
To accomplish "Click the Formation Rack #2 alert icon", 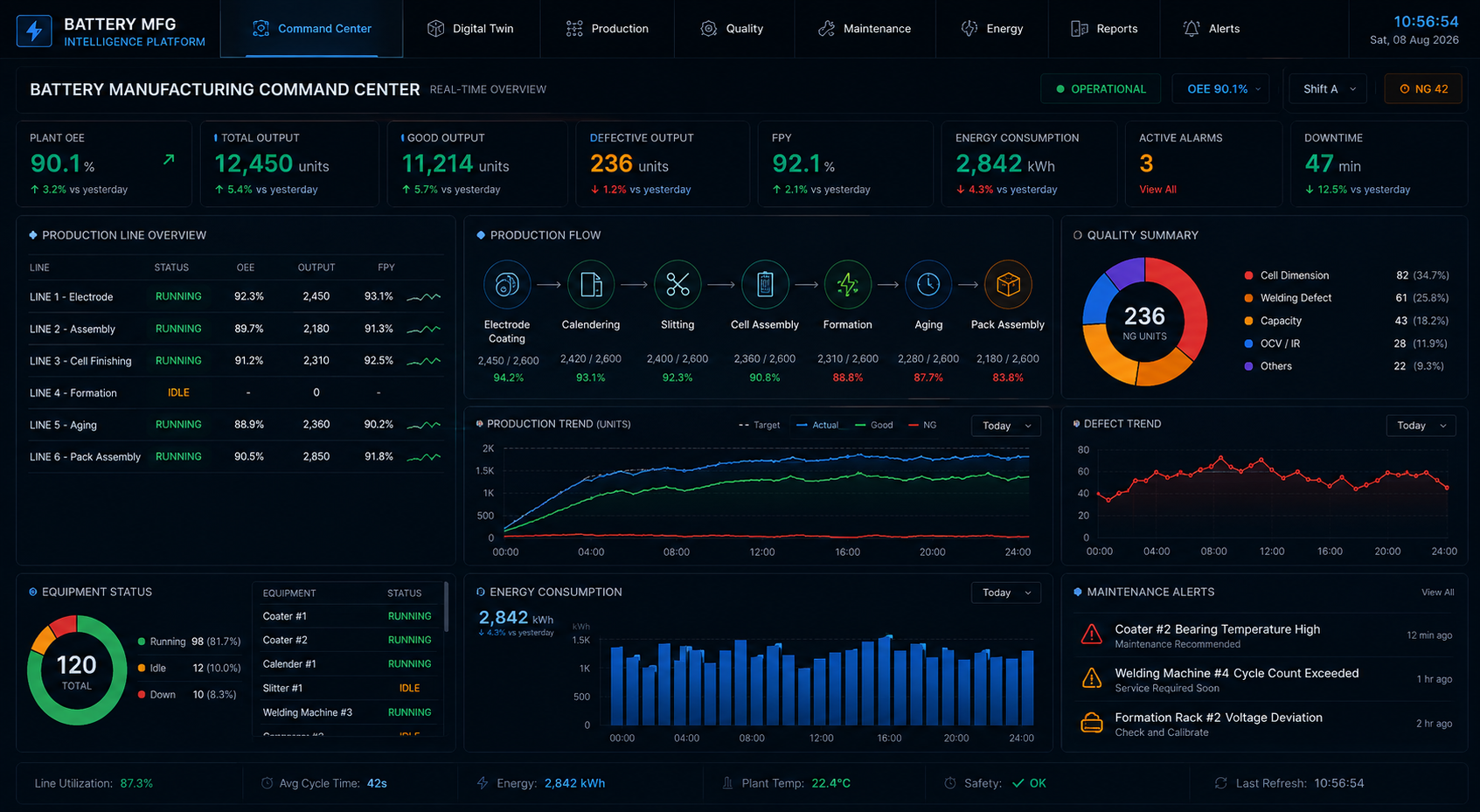I will pyautogui.click(x=1092, y=723).
